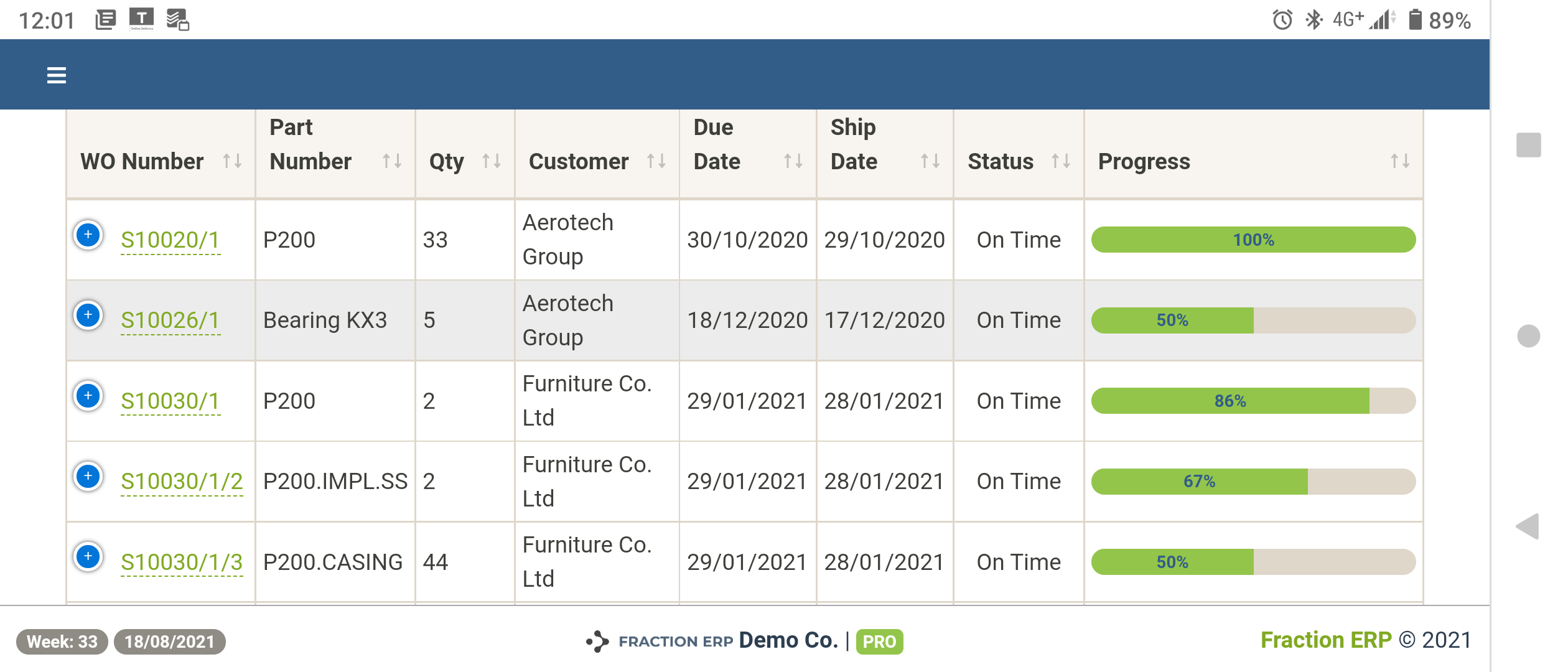
Task: Sort table by WO Number
Action: [x=232, y=162]
